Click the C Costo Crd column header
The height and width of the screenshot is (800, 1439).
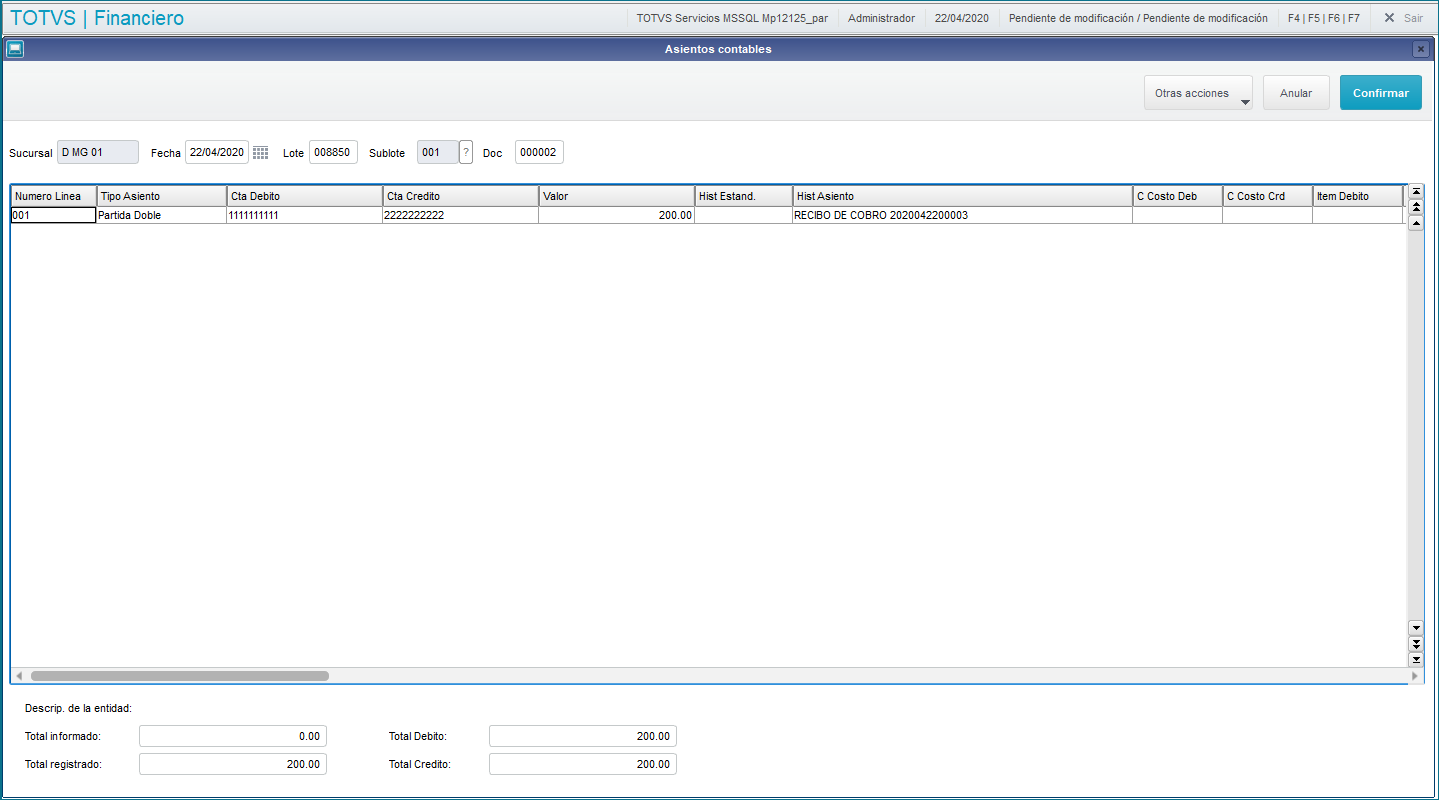(x=1268, y=196)
